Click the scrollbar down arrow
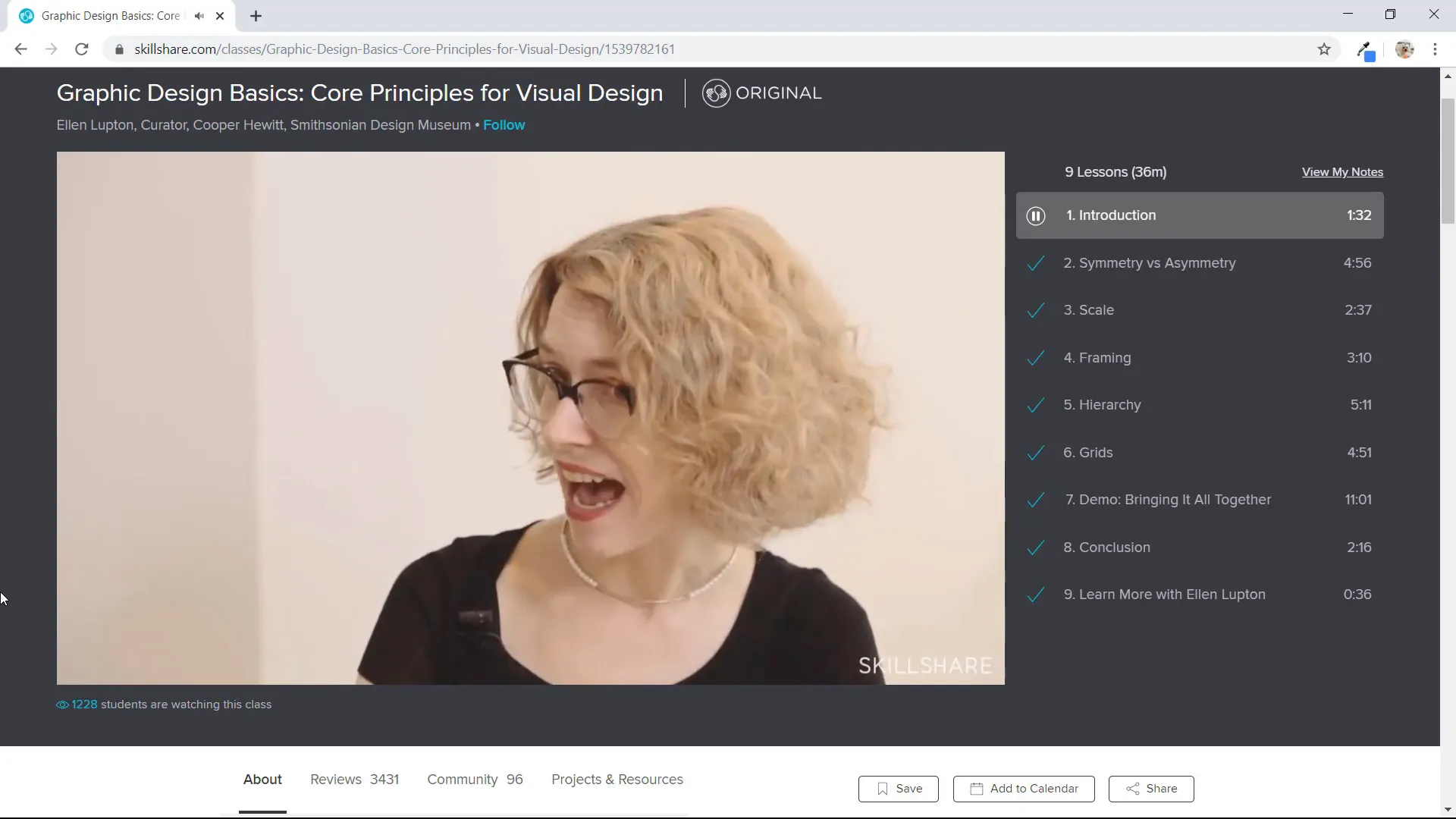Viewport: 1456px width, 819px height. (1448, 810)
